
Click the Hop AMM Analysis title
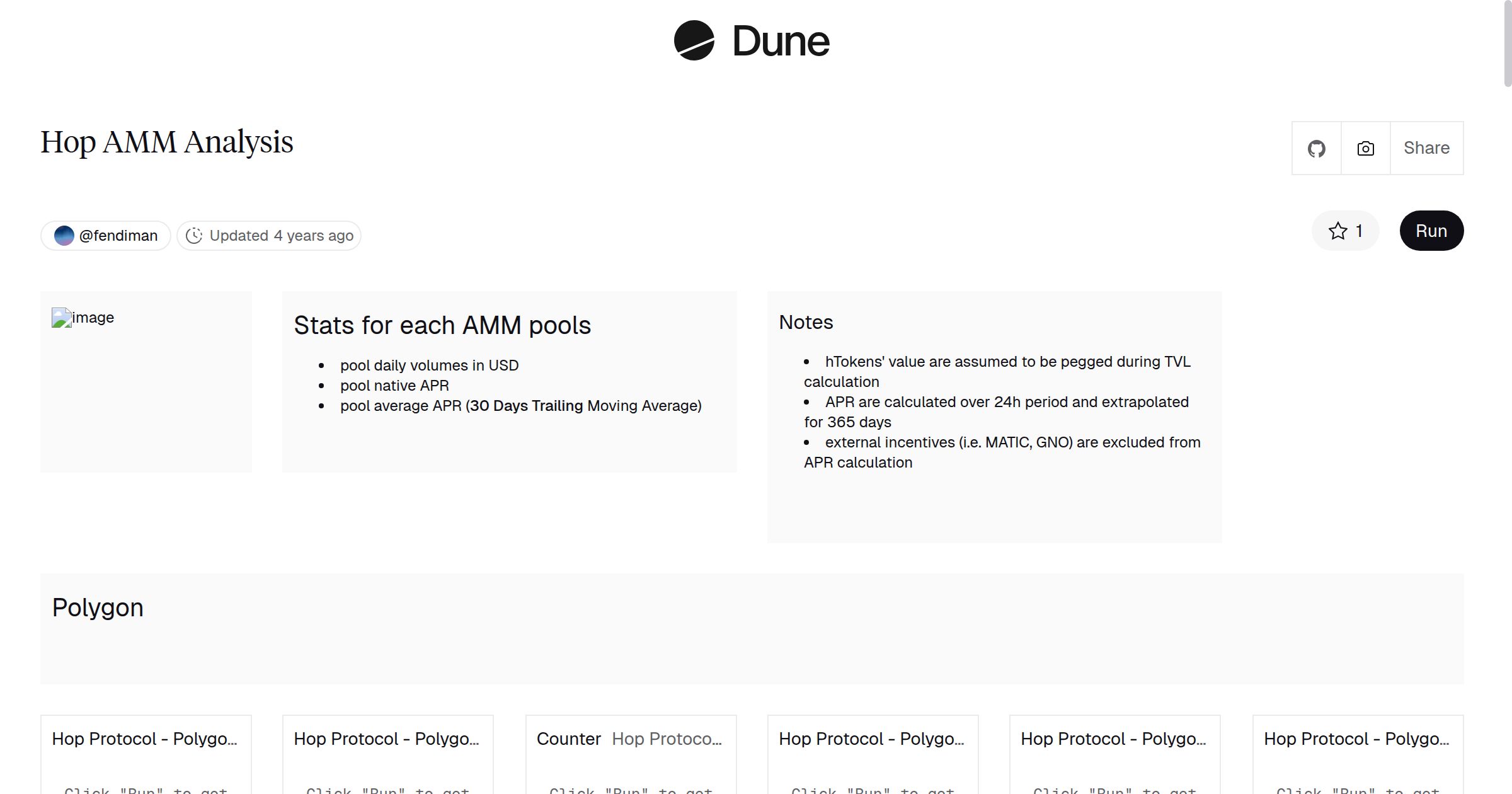click(x=167, y=142)
